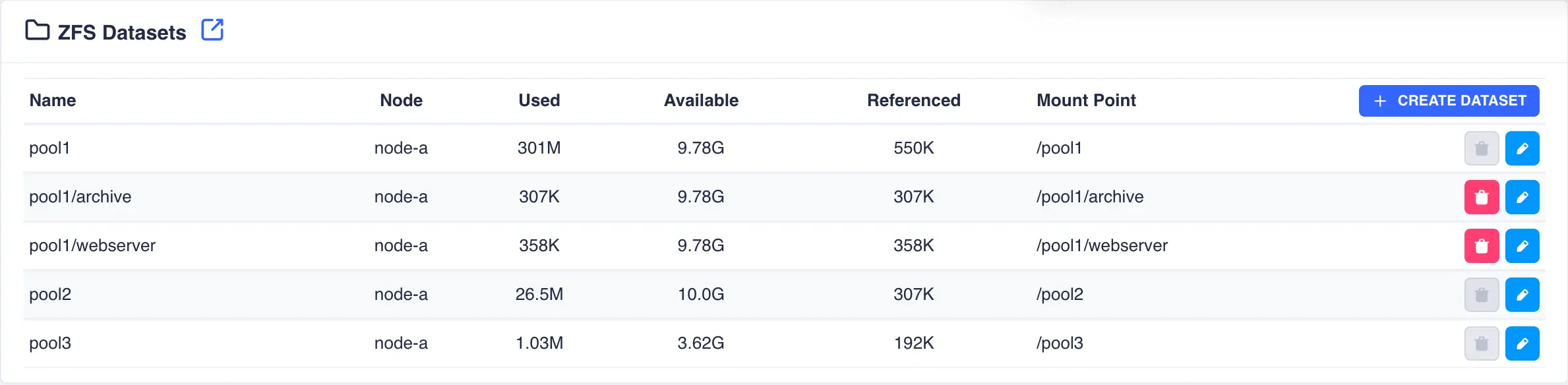Click the ZFS Datasets panel title
1568x385 pixels.
pyautogui.click(x=122, y=32)
